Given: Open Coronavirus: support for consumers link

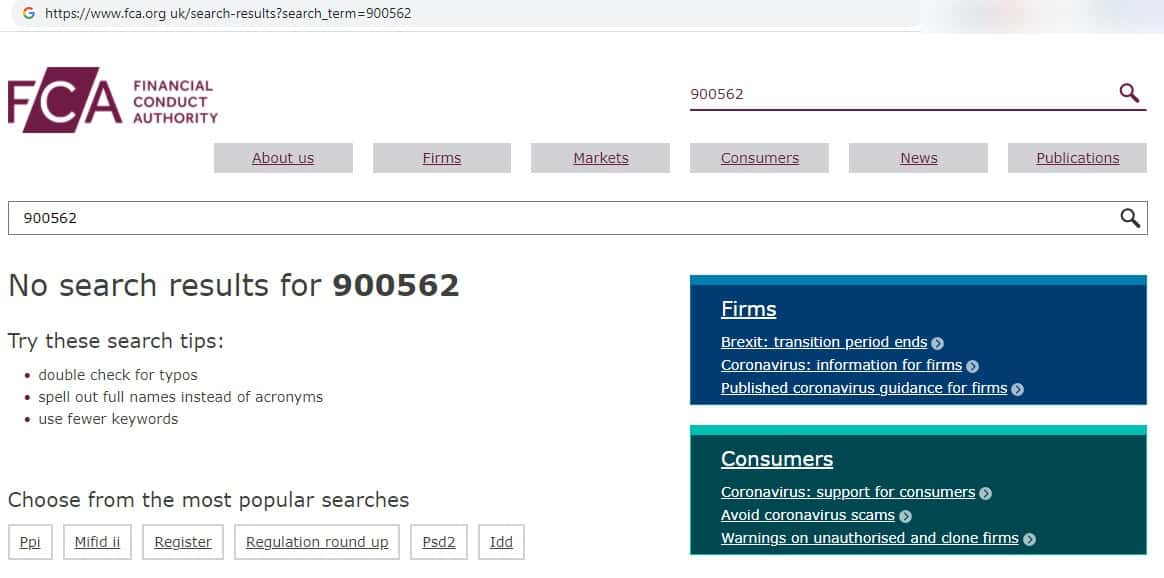Looking at the screenshot, I should (x=848, y=492).
